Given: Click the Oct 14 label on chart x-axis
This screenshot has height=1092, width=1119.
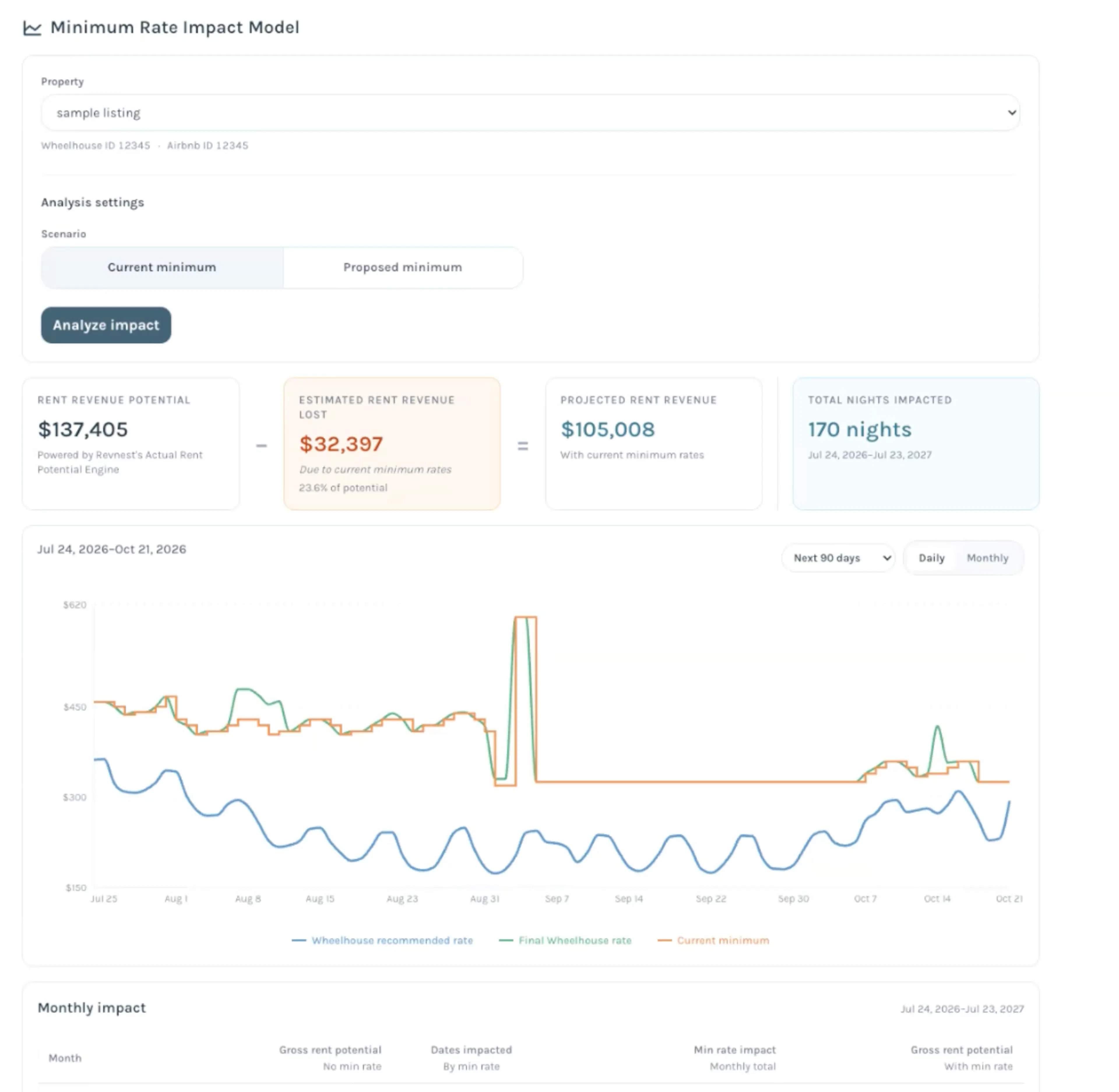Looking at the screenshot, I should click(x=937, y=899).
